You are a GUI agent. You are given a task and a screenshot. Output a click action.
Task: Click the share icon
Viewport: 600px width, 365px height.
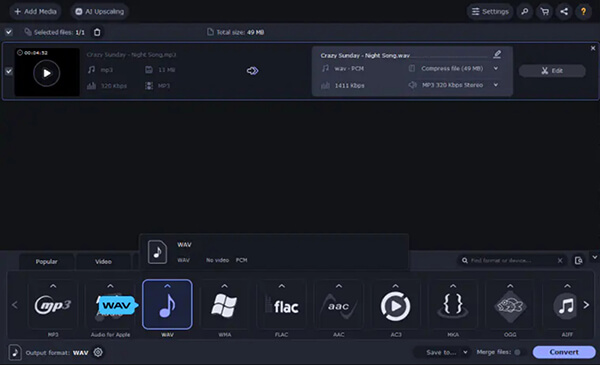564,11
